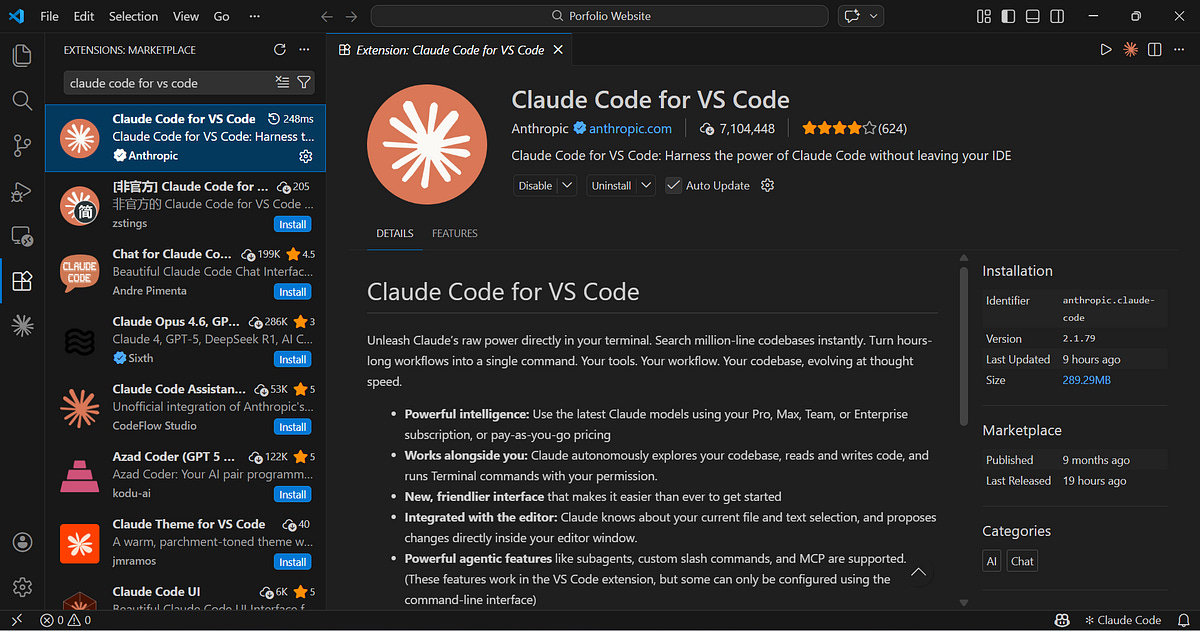Click the star rating (624)
This screenshot has width=1200, height=631.
tap(854, 128)
